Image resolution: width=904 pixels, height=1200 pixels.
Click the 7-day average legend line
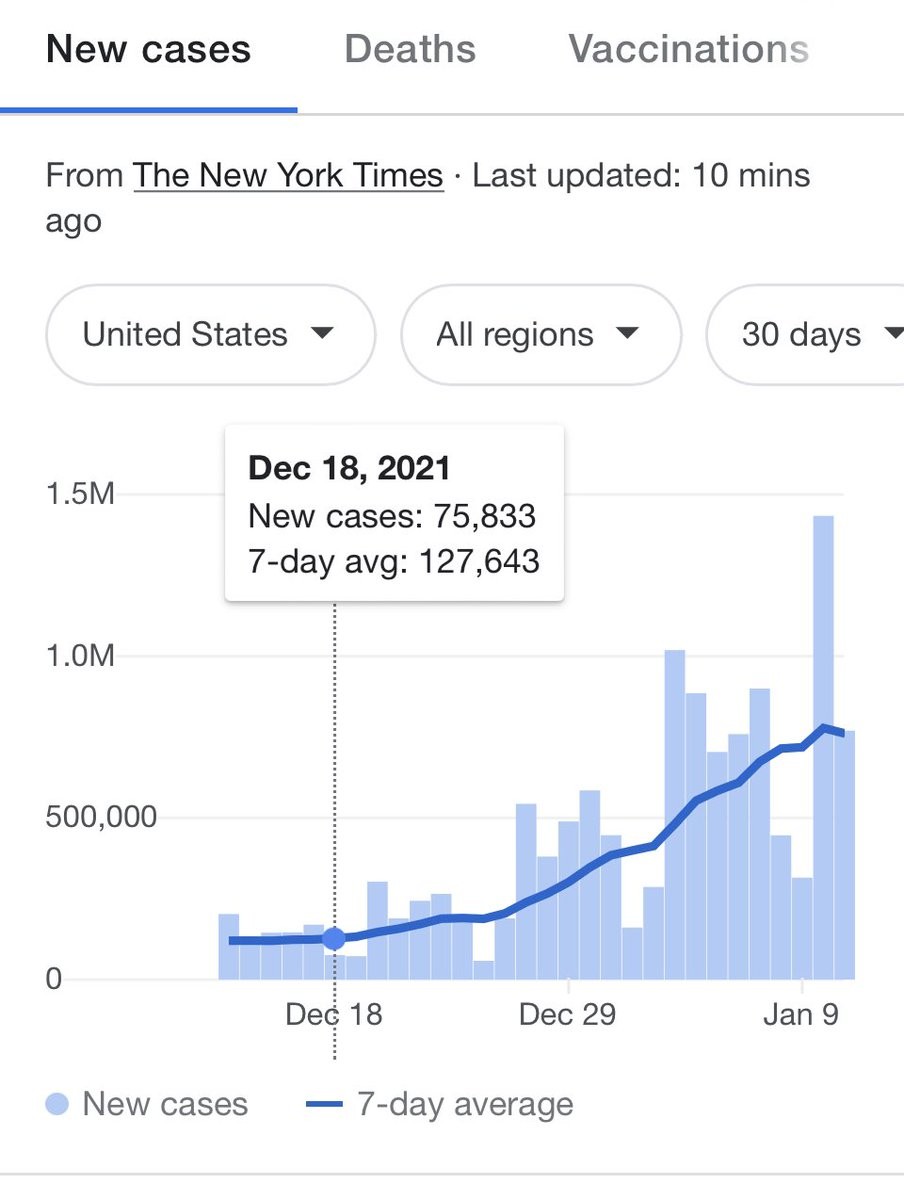click(324, 1104)
